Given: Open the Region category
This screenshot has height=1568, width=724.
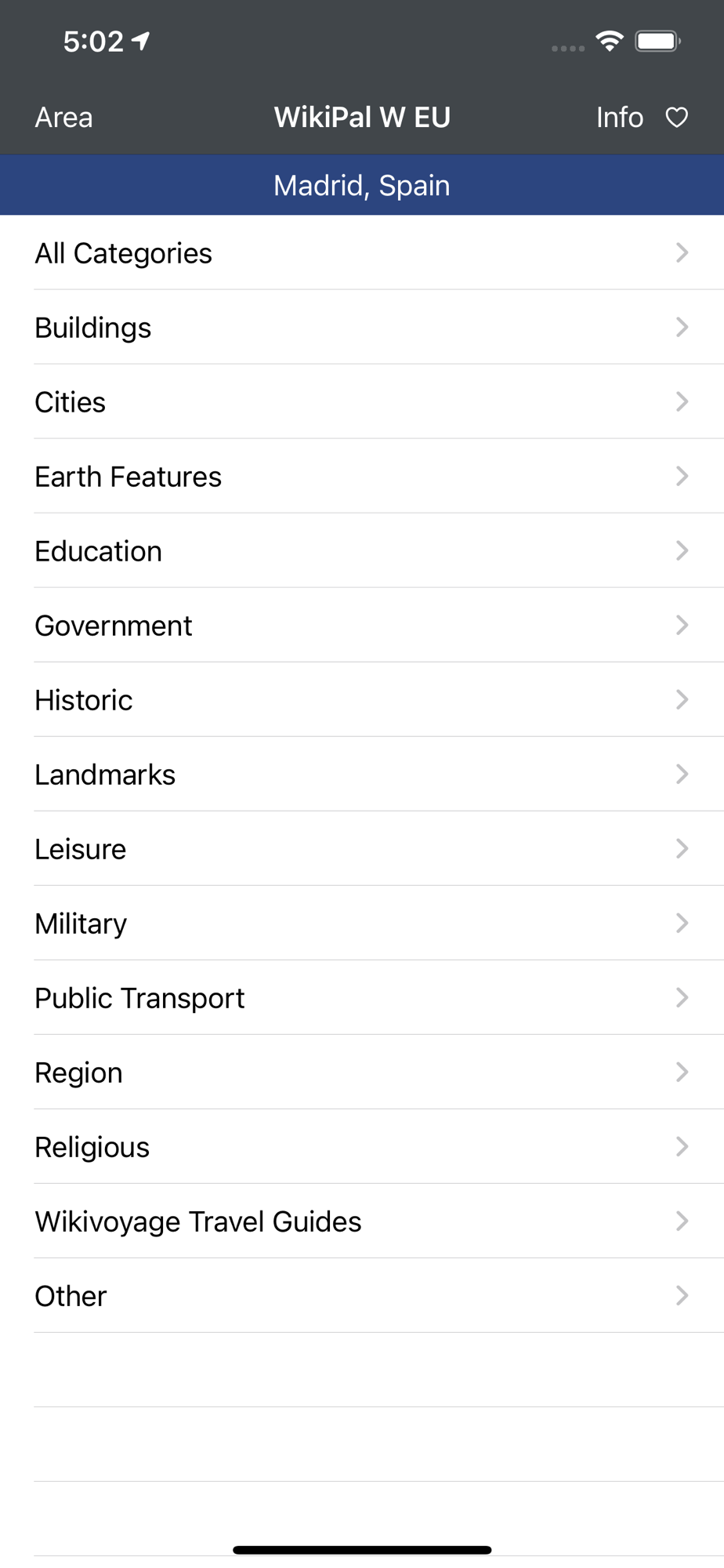Looking at the screenshot, I should pyautogui.click(x=362, y=1072).
